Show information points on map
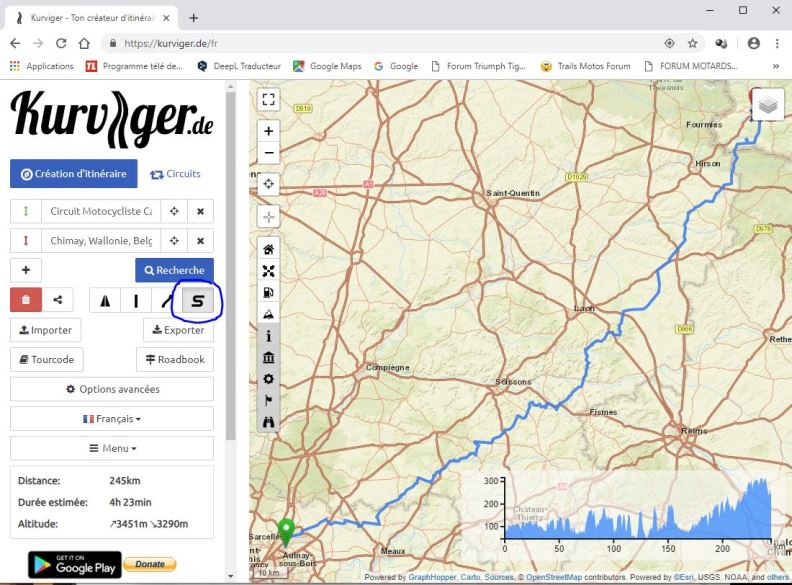792x585 pixels. [269, 336]
